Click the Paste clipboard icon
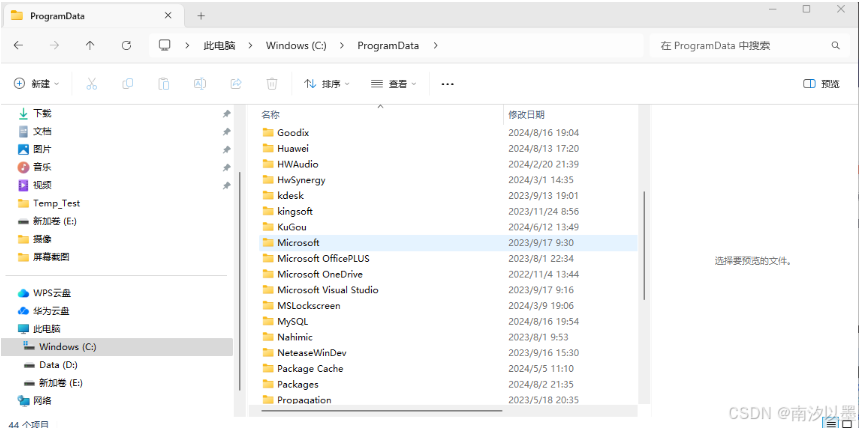This screenshot has width=859, height=428. click(x=163, y=84)
